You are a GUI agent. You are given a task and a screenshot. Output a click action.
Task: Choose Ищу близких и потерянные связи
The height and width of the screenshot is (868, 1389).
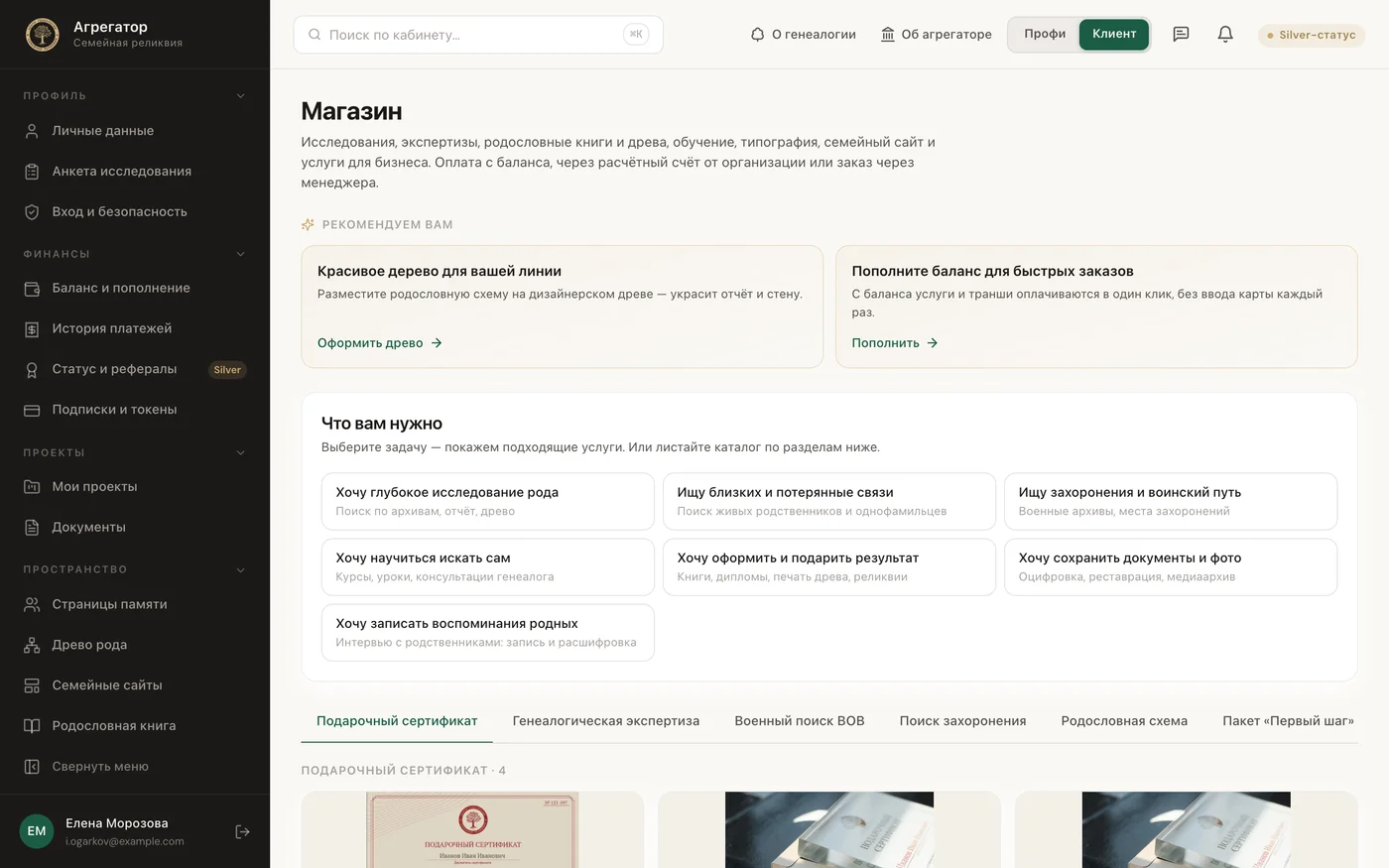(829, 502)
